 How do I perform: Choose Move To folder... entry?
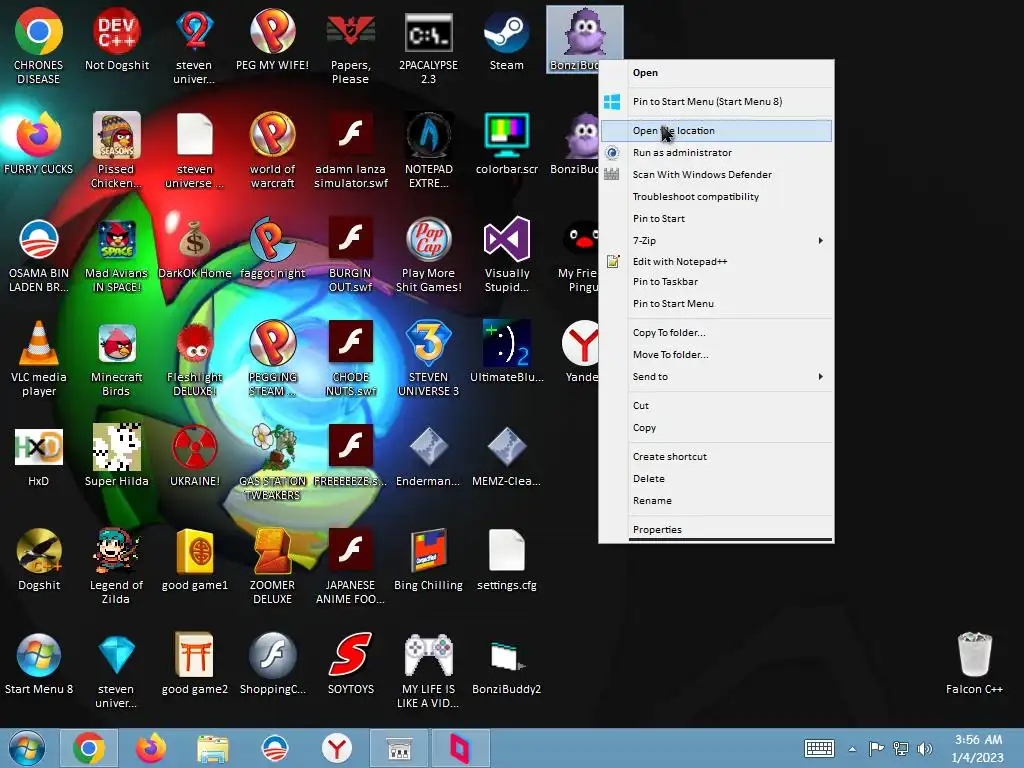716,355
